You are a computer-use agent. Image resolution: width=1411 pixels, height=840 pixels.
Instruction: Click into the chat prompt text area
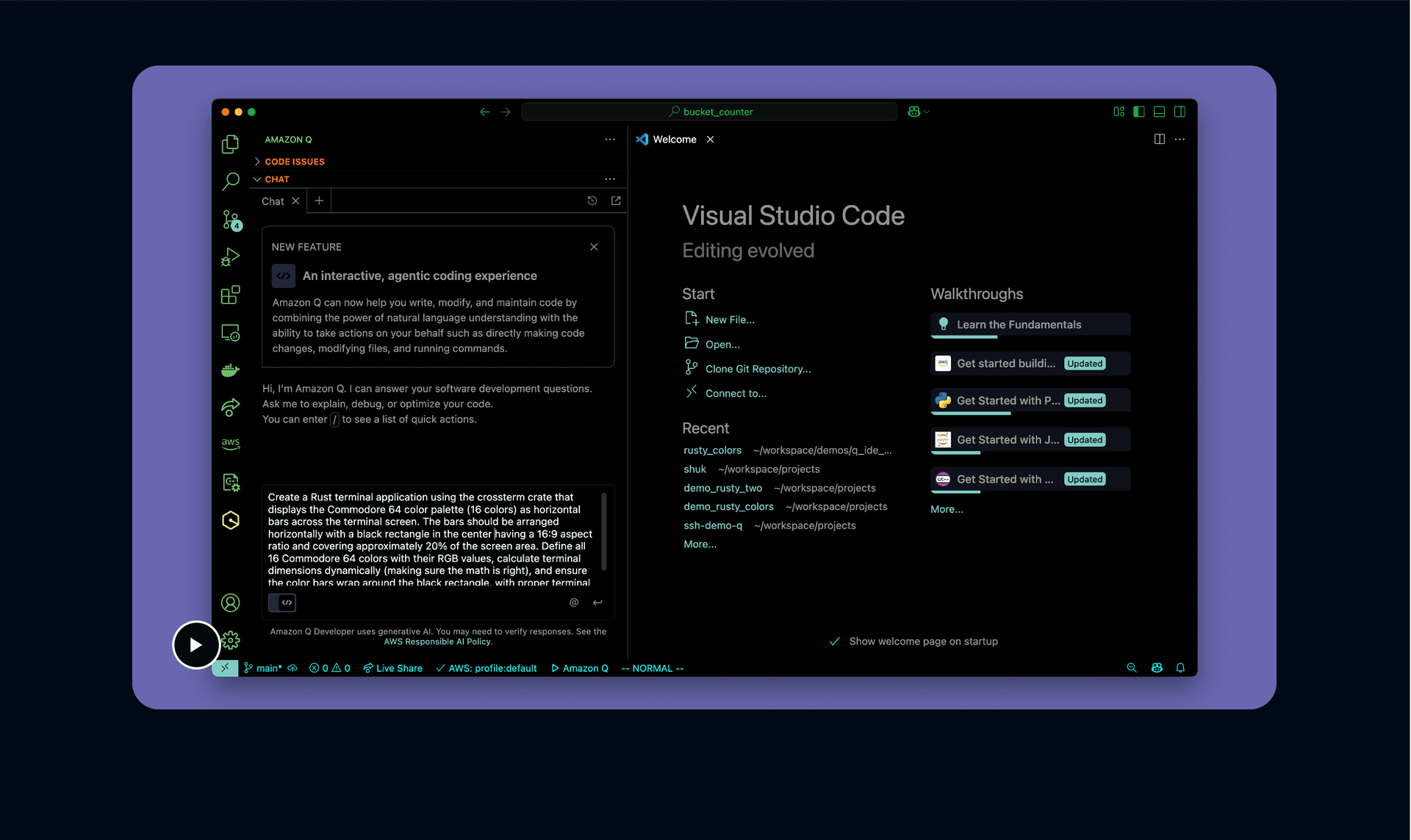pyautogui.click(x=432, y=539)
